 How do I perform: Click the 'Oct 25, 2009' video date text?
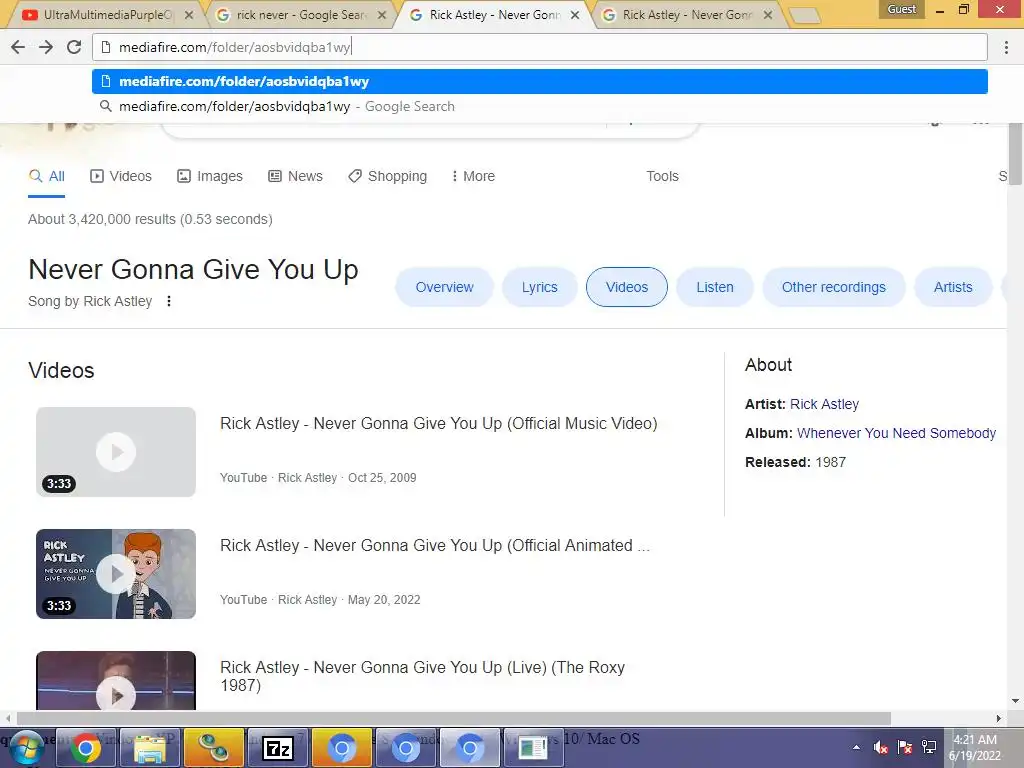[x=382, y=477]
